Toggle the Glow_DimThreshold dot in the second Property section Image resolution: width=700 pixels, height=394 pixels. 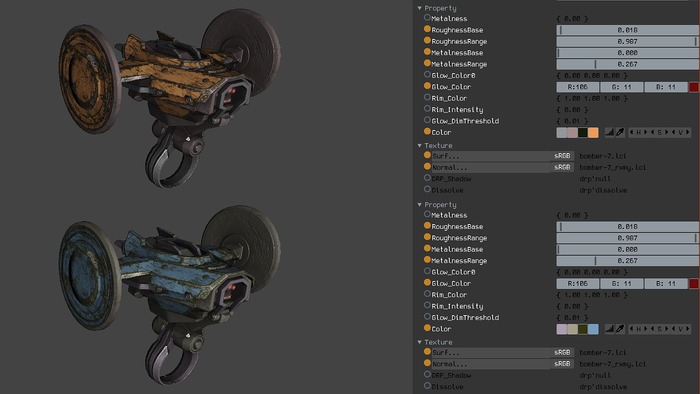point(427,317)
